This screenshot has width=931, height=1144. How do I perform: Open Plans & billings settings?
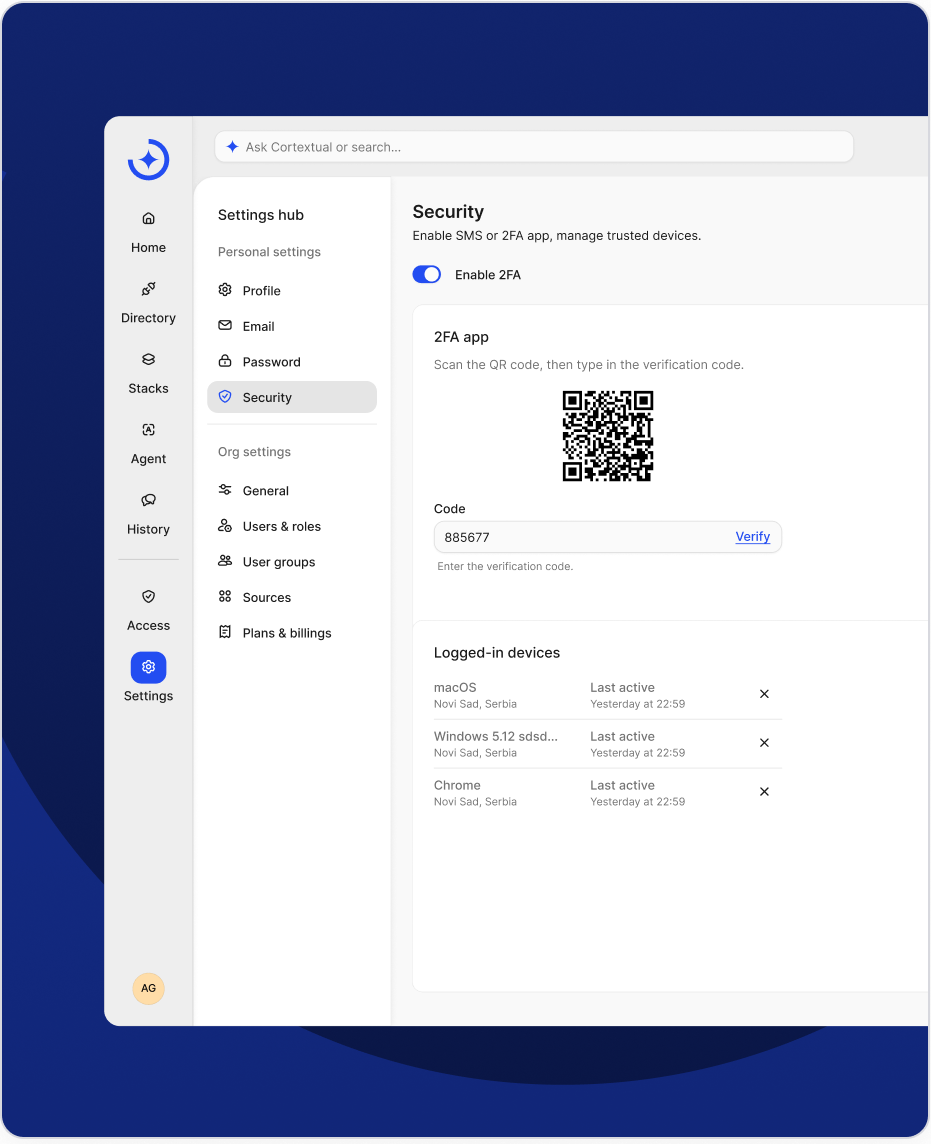pyautogui.click(x=286, y=633)
